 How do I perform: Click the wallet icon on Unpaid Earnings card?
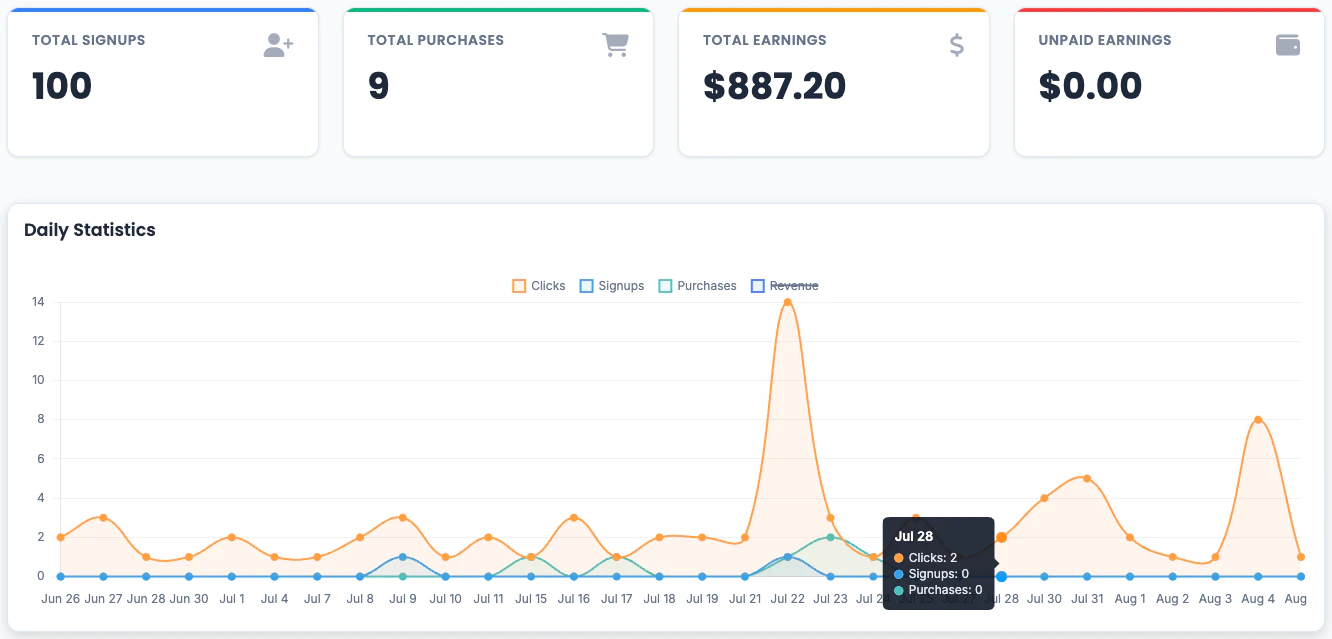[1288, 44]
